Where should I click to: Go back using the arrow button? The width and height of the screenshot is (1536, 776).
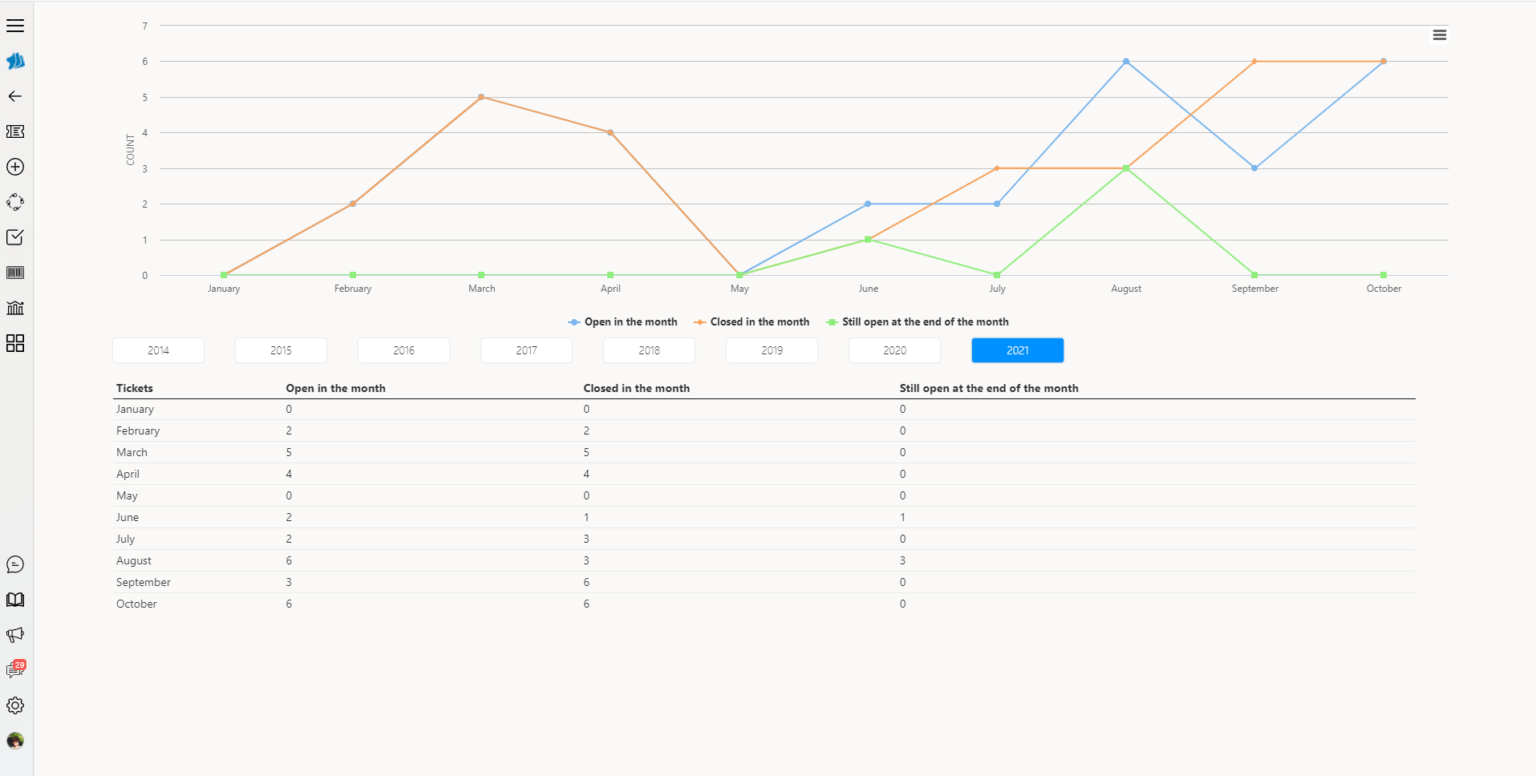tap(15, 96)
